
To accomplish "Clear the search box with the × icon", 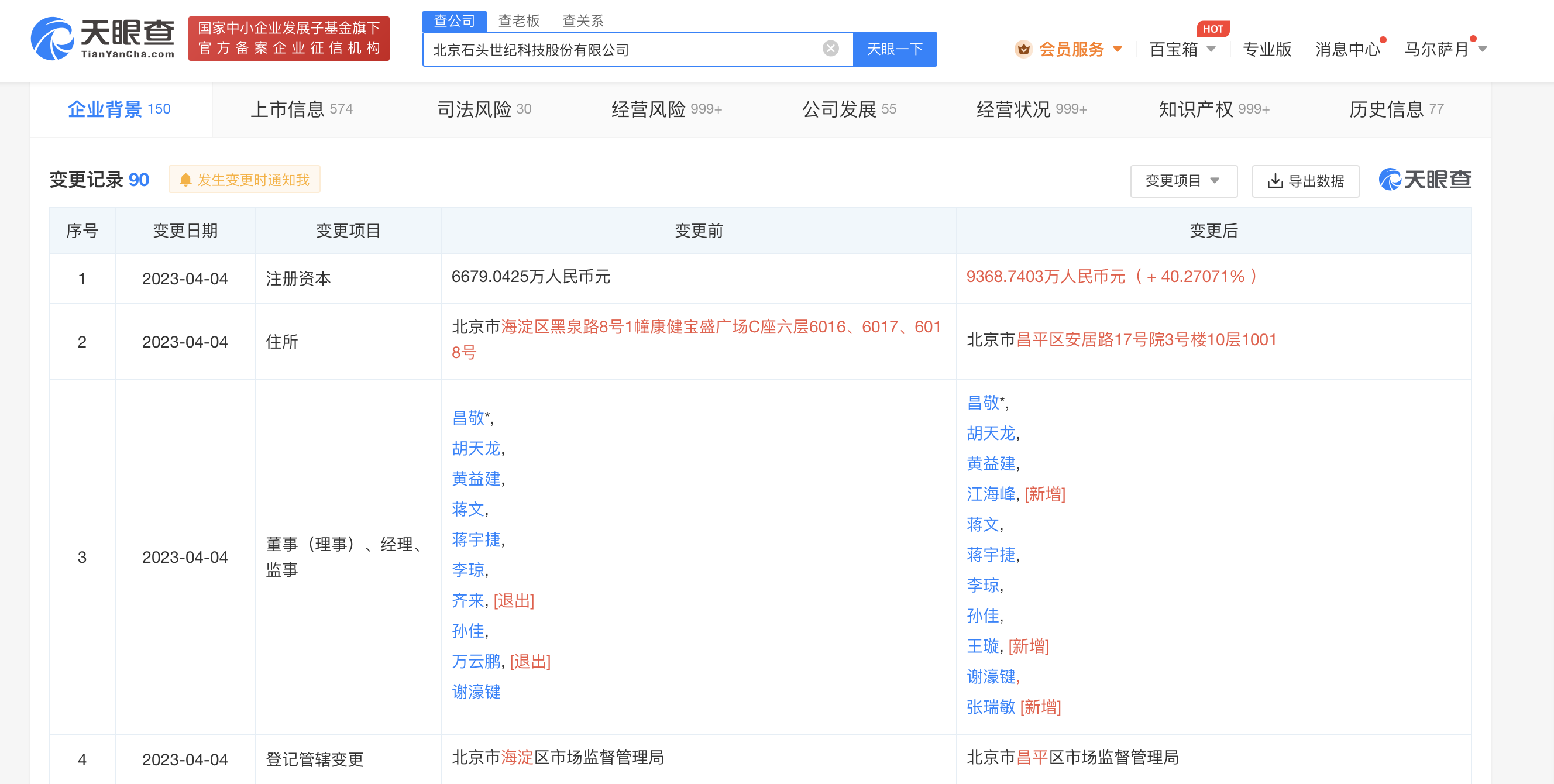I will [831, 48].
